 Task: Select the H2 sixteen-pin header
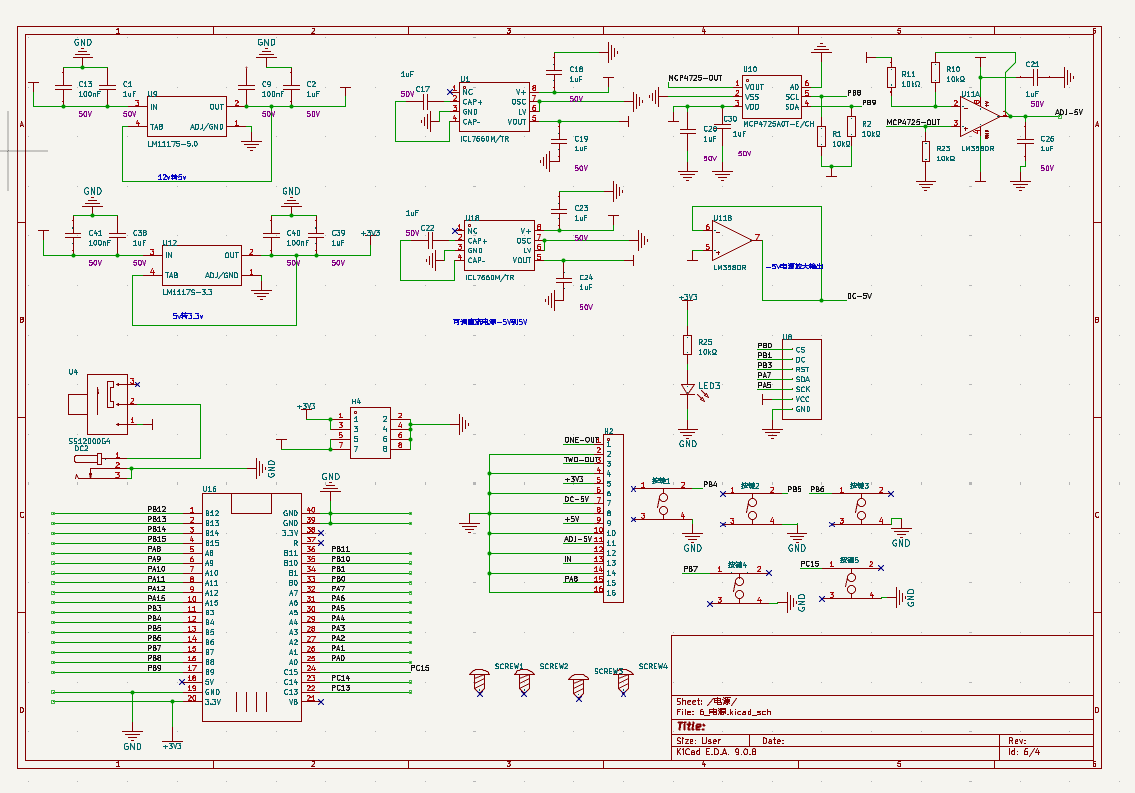click(x=613, y=518)
